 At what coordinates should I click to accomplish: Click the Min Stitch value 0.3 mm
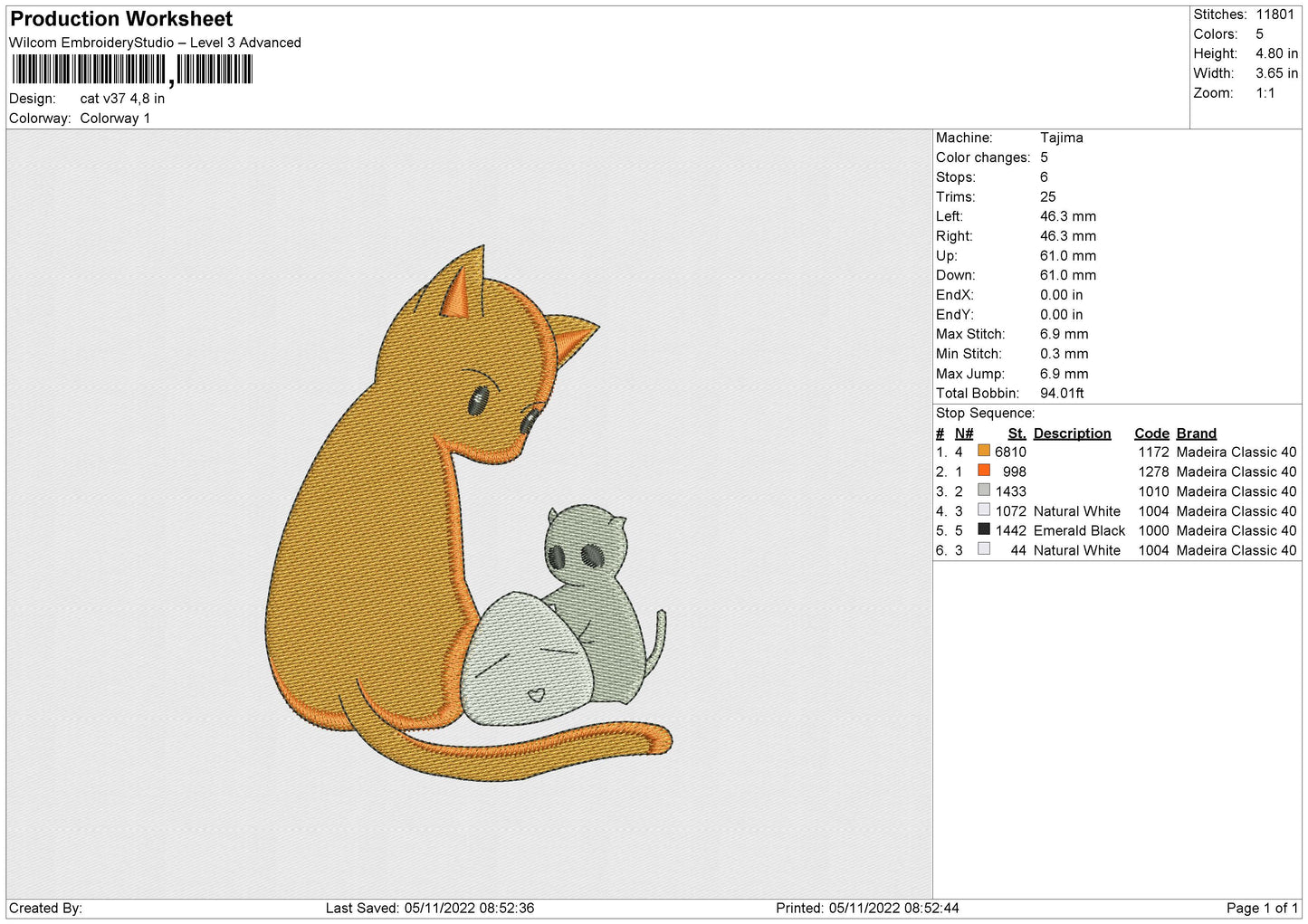point(1064,354)
